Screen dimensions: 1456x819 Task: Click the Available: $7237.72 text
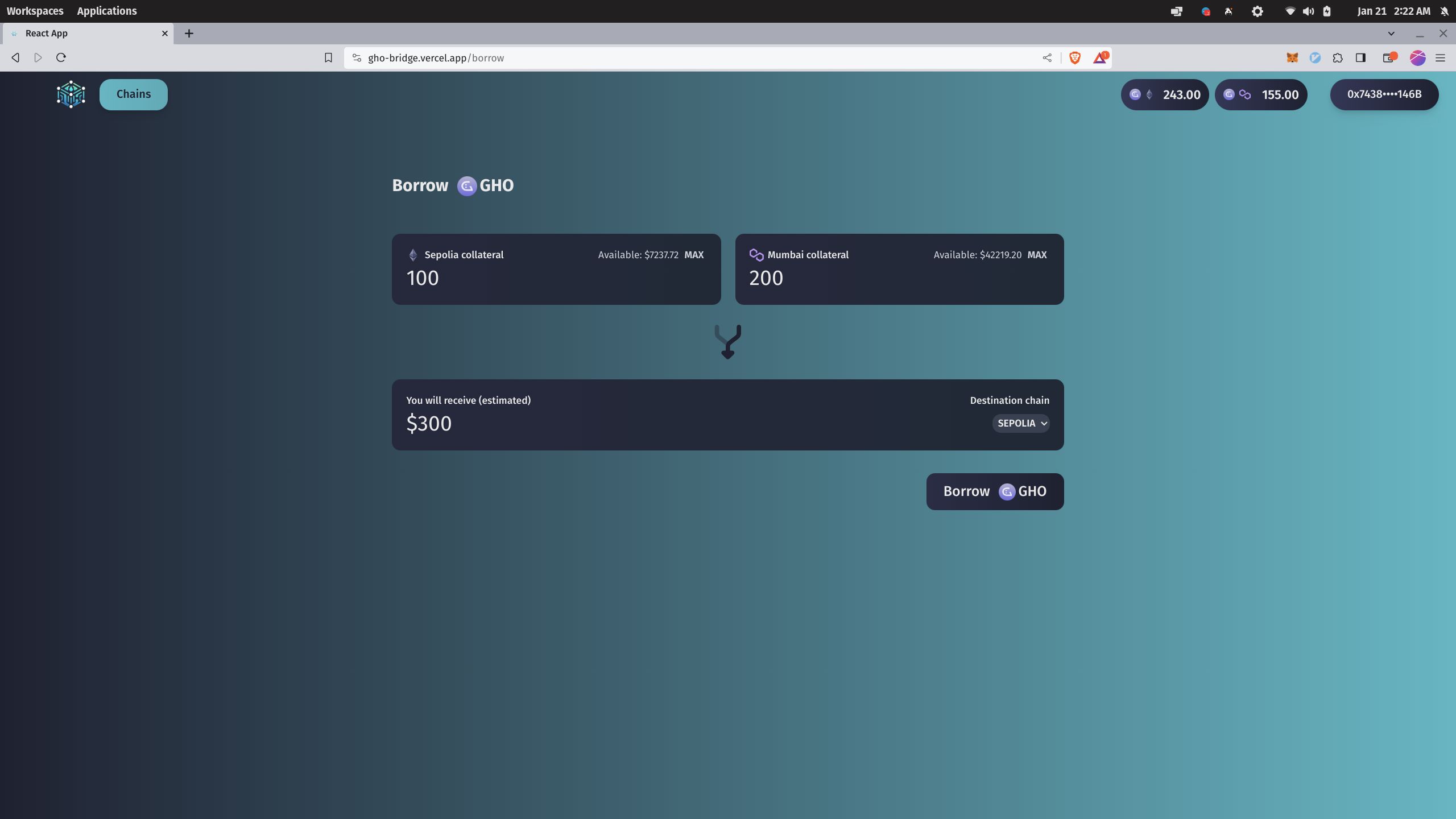(x=638, y=255)
